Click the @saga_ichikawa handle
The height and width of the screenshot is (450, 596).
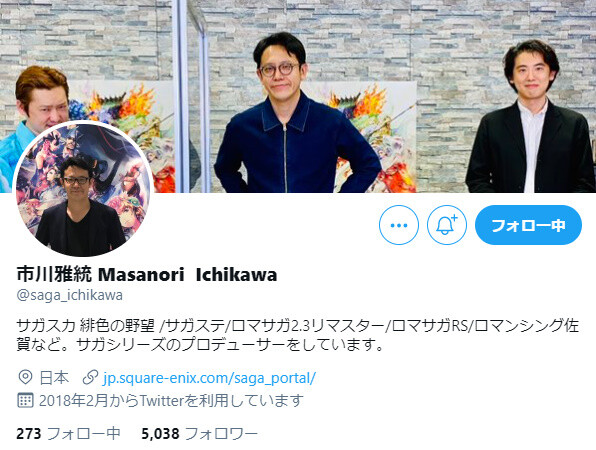tap(70, 295)
